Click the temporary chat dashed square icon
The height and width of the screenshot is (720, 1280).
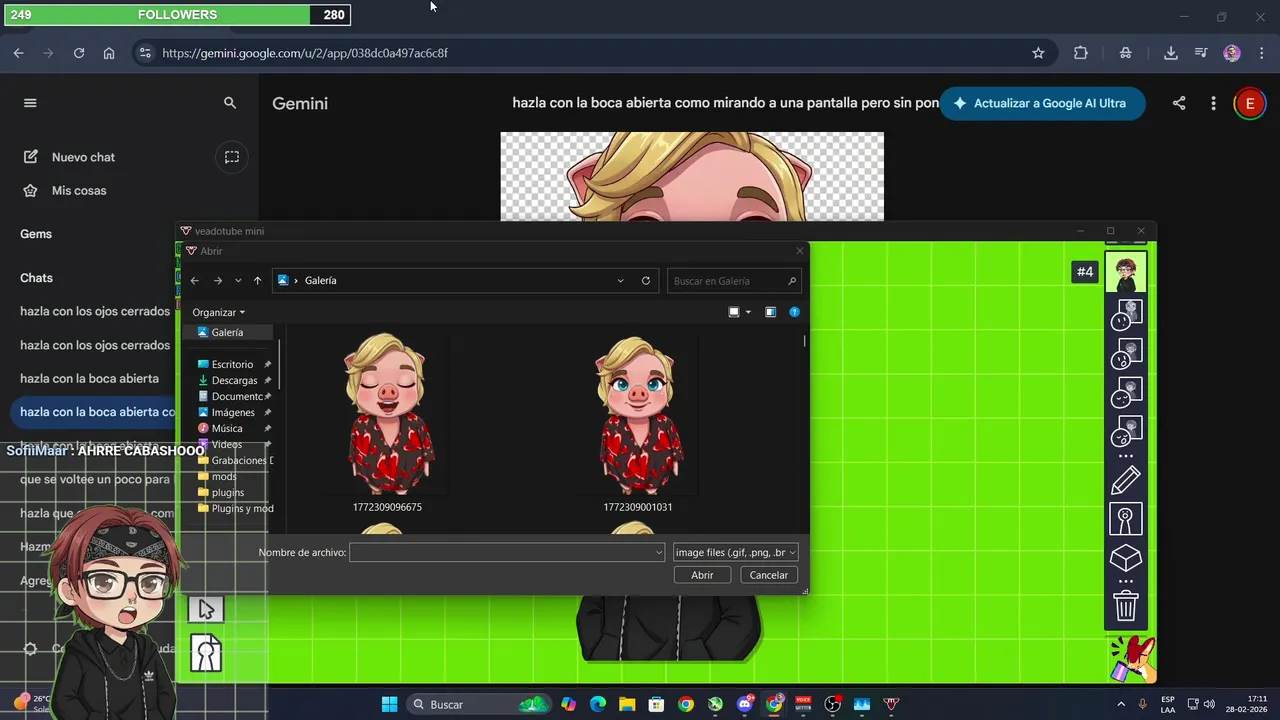pos(232,157)
